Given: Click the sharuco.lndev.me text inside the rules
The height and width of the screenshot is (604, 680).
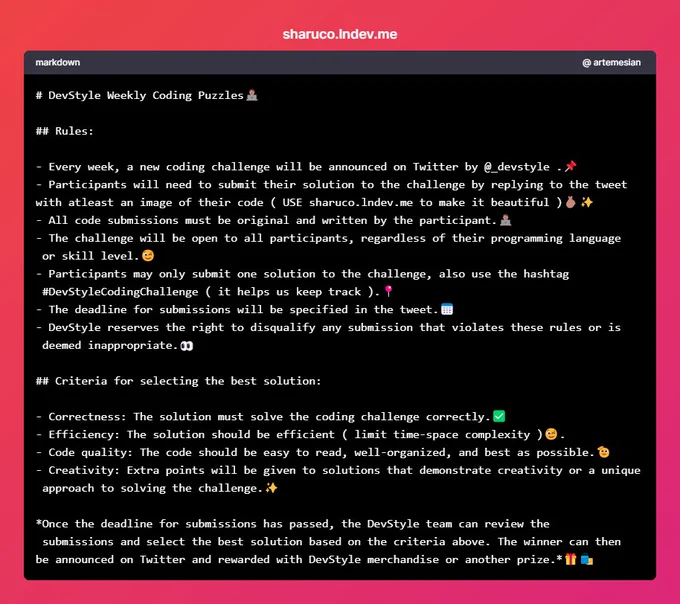Looking at the screenshot, I should [361, 202].
